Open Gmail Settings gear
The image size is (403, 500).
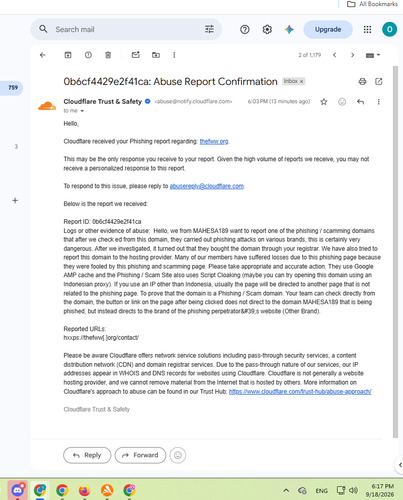click(x=267, y=30)
